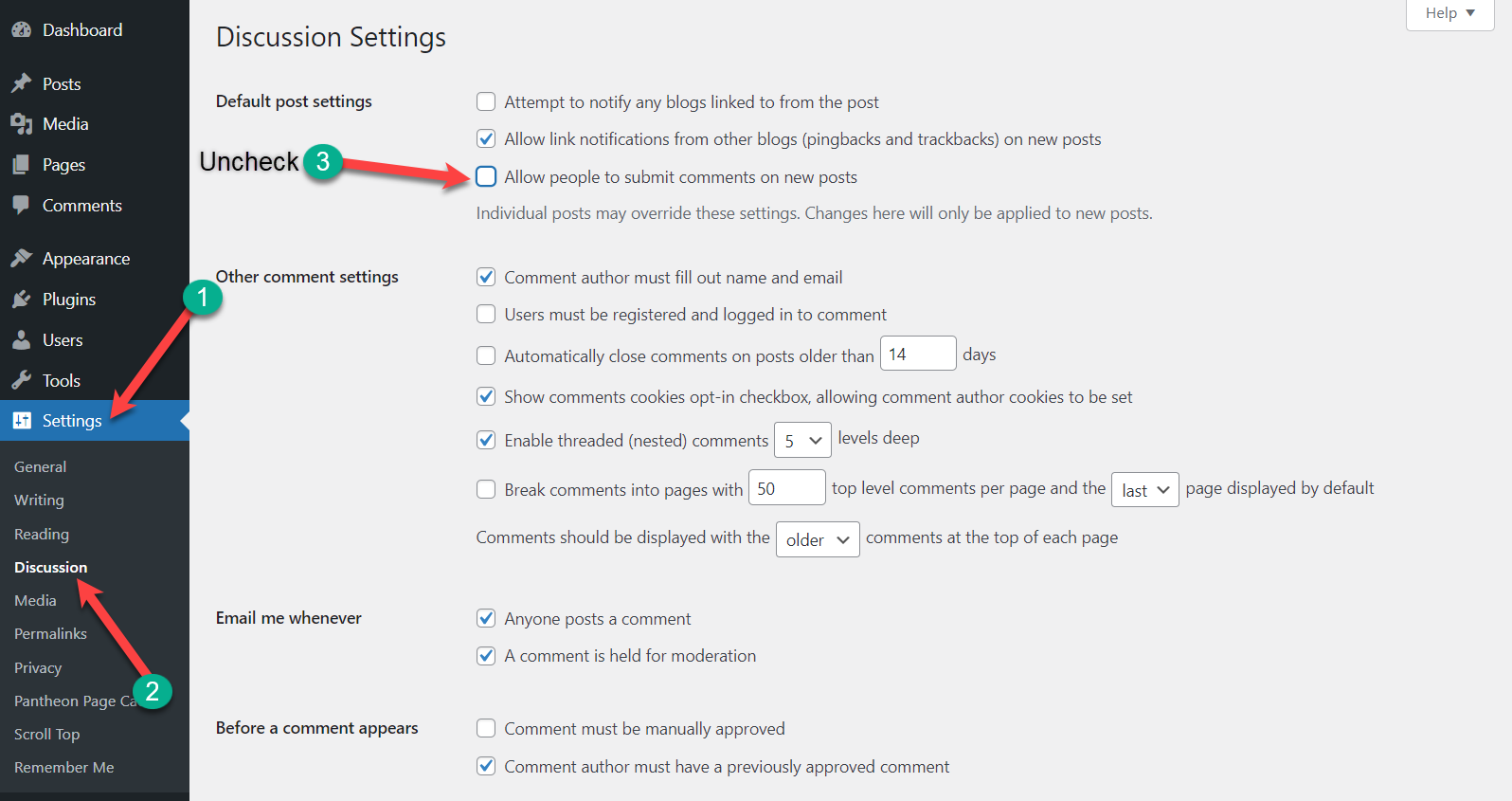Click the comments per page number field
Viewport: 1512px width, 801px height.
click(786, 488)
